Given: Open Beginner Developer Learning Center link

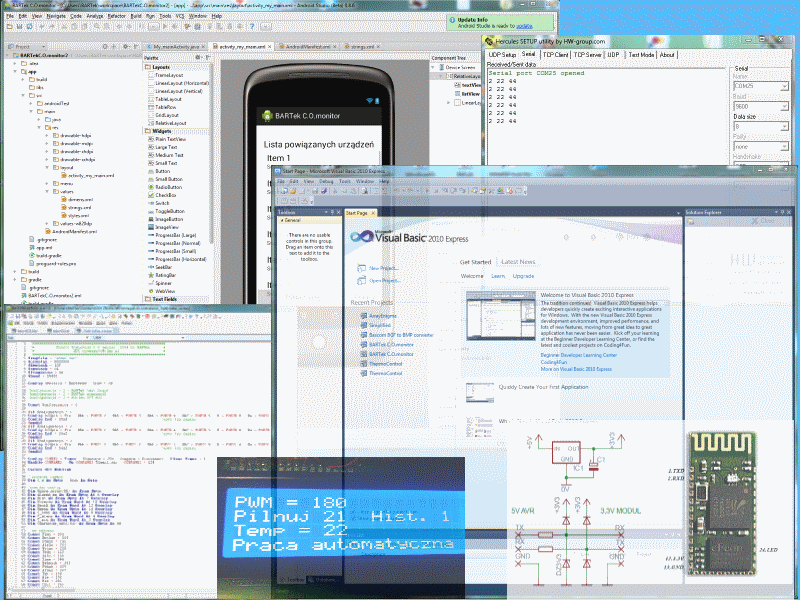Looking at the screenshot, I should click(579, 355).
